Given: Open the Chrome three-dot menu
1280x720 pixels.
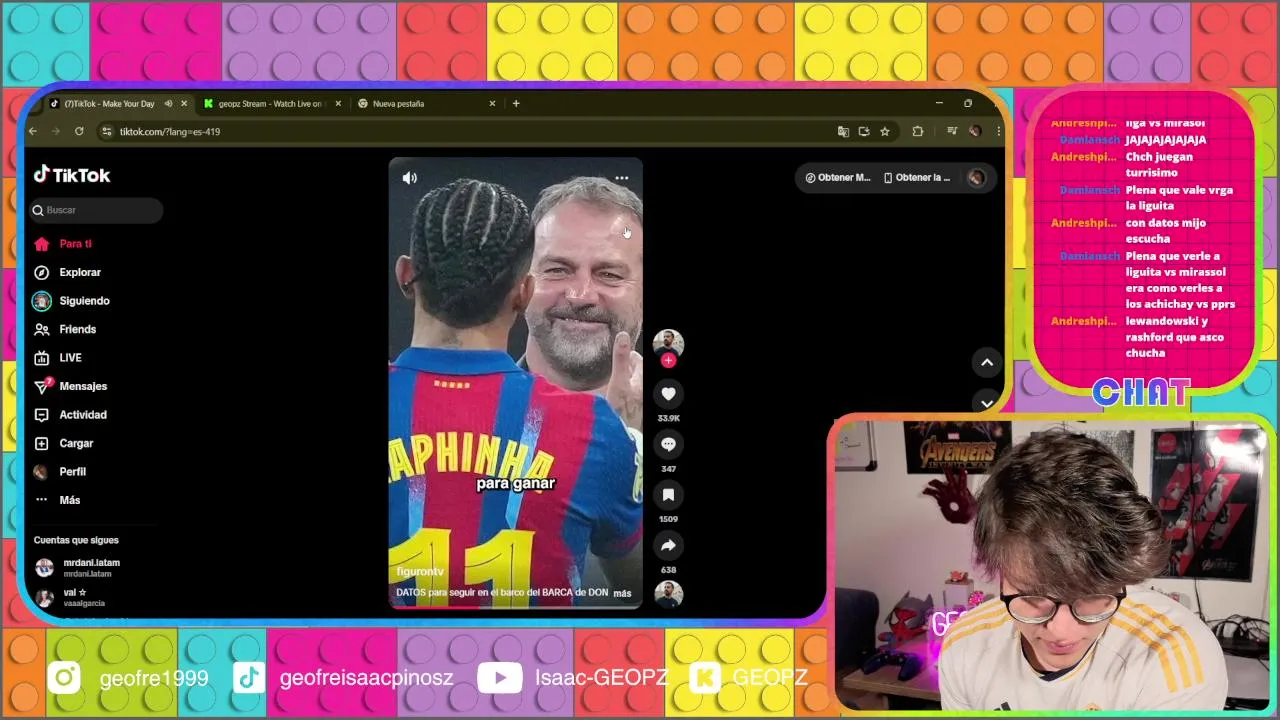Looking at the screenshot, I should point(998,132).
